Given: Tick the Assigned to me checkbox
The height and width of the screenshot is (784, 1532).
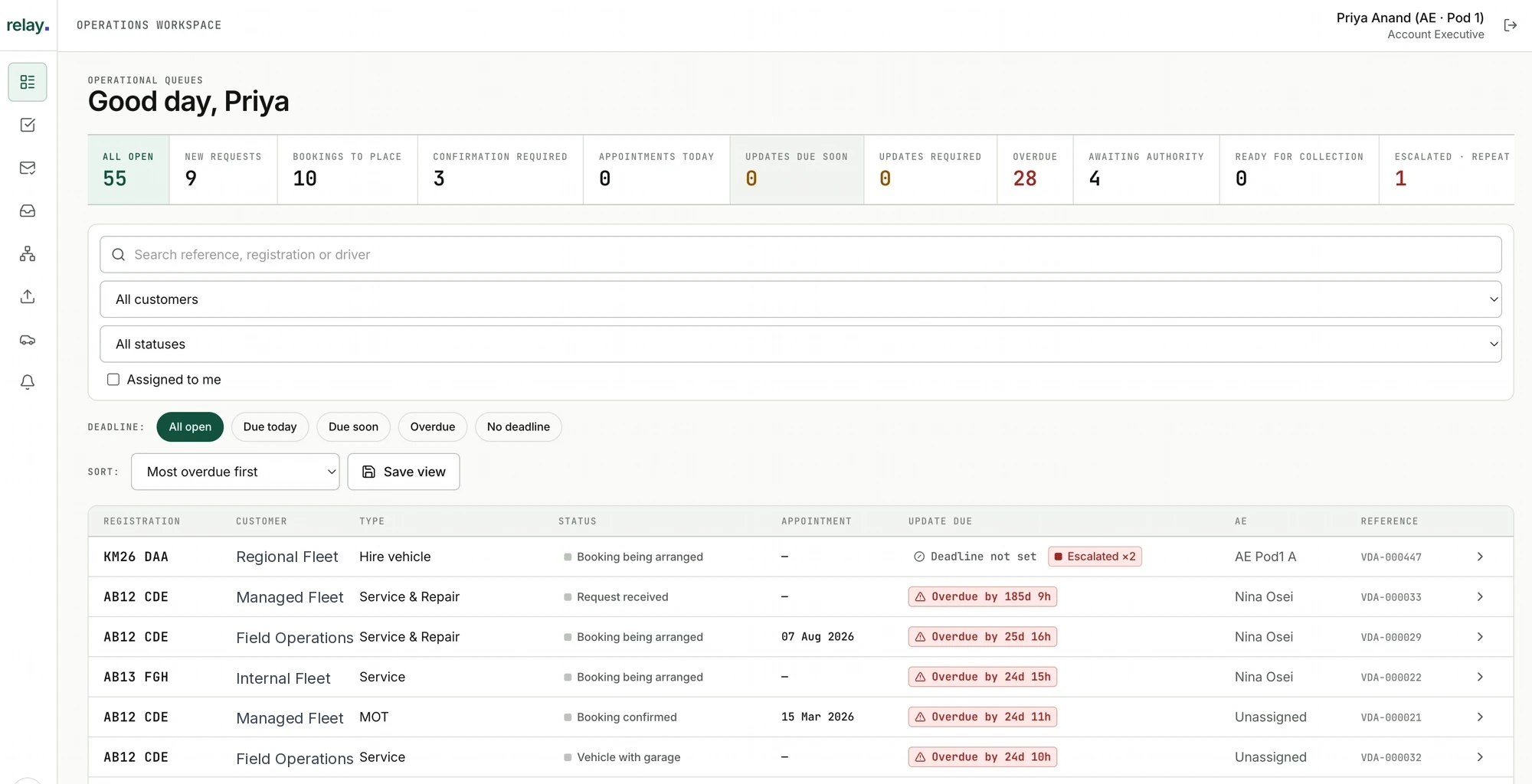Looking at the screenshot, I should click(x=113, y=380).
